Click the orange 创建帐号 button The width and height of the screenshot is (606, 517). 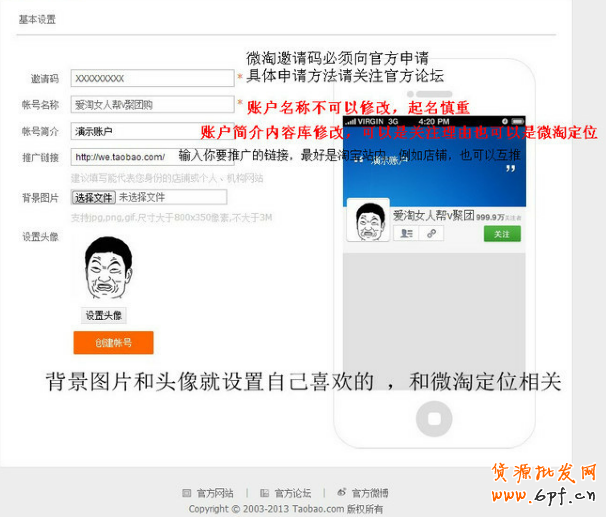click(113, 342)
